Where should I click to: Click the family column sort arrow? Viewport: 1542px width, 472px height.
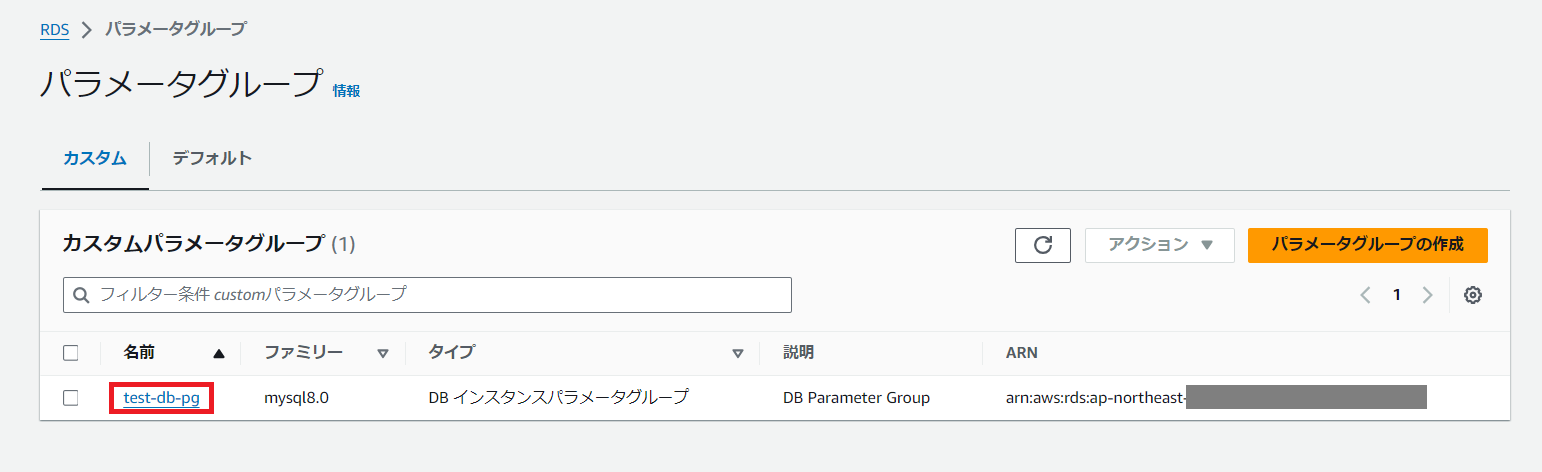pos(382,353)
